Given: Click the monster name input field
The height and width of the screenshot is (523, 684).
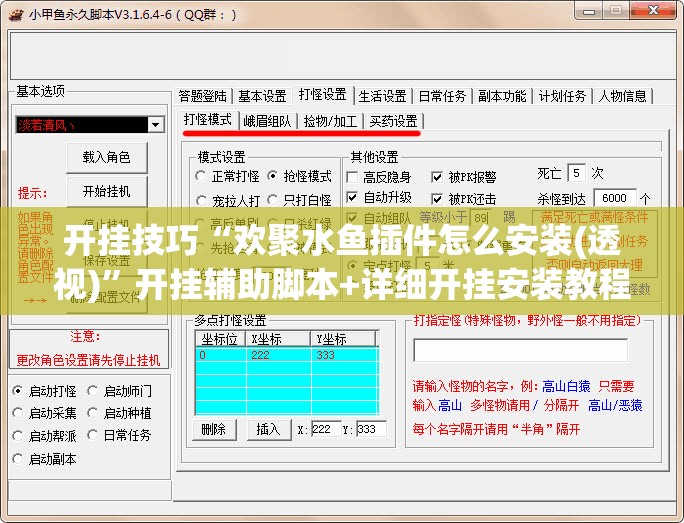Looking at the screenshot, I should click(x=520, y=350).
